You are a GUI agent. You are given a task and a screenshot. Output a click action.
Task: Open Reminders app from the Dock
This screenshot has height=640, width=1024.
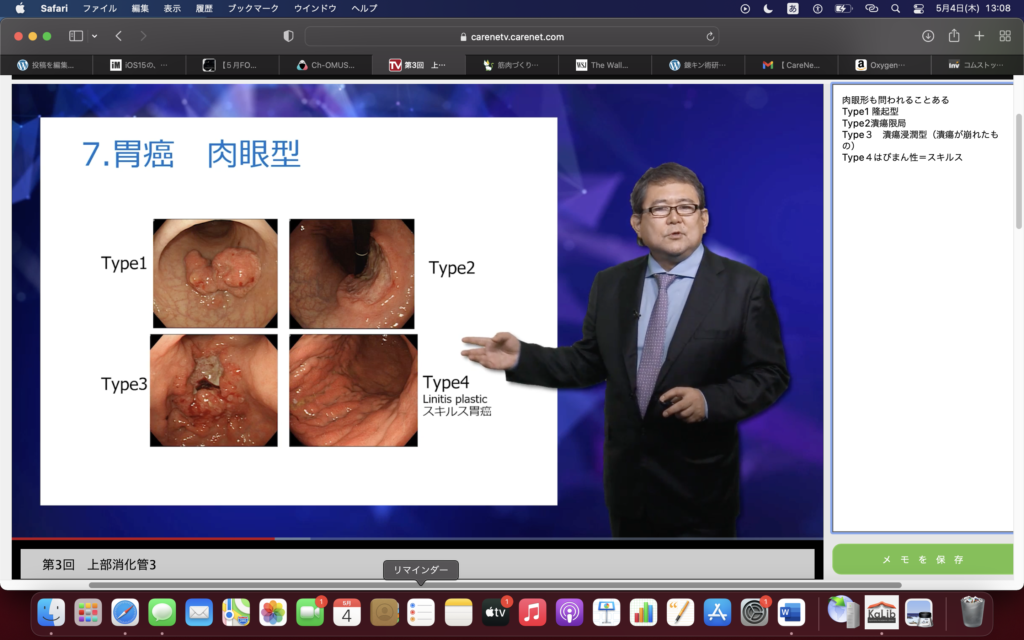point(420,612)
